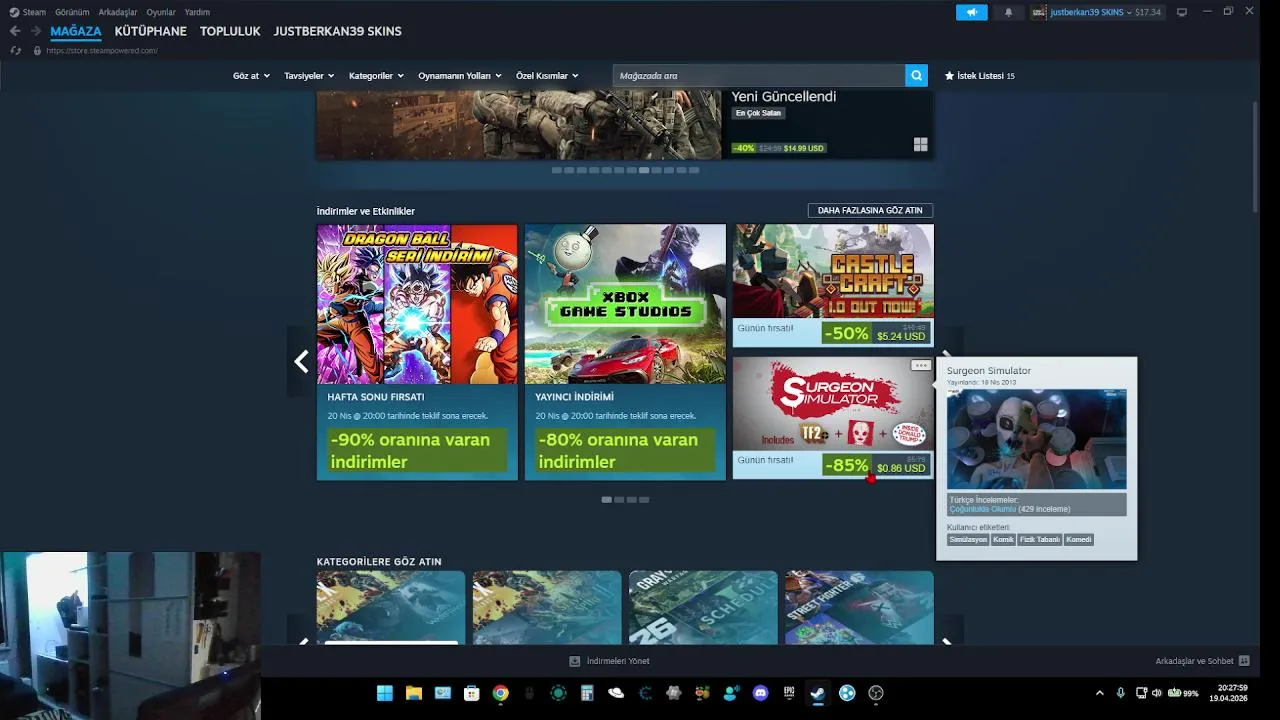Open the Windows Start menu
1280x720 pixels.
tap(384, 693)
